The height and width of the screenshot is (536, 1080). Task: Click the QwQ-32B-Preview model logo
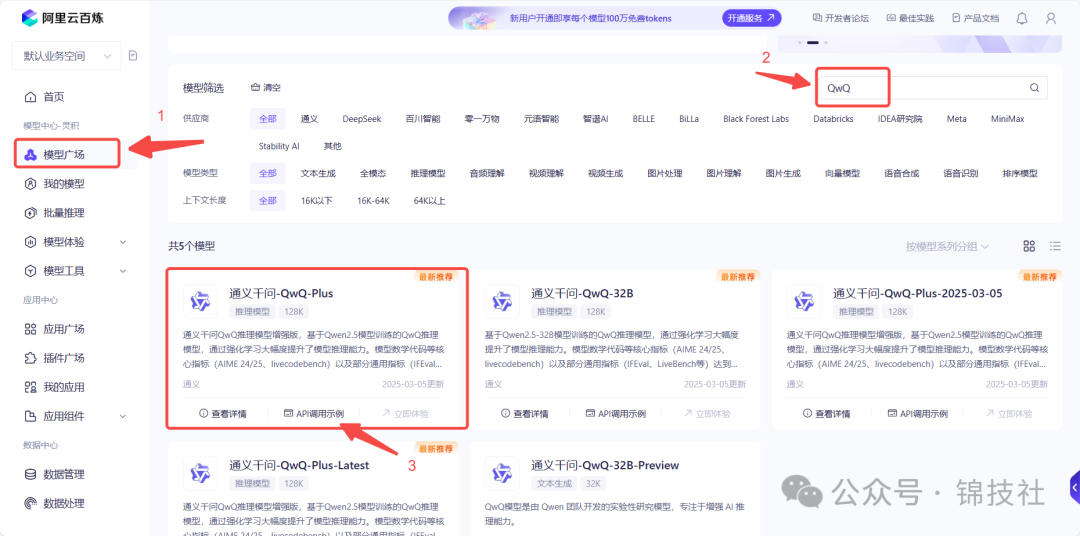coord(502,473)
